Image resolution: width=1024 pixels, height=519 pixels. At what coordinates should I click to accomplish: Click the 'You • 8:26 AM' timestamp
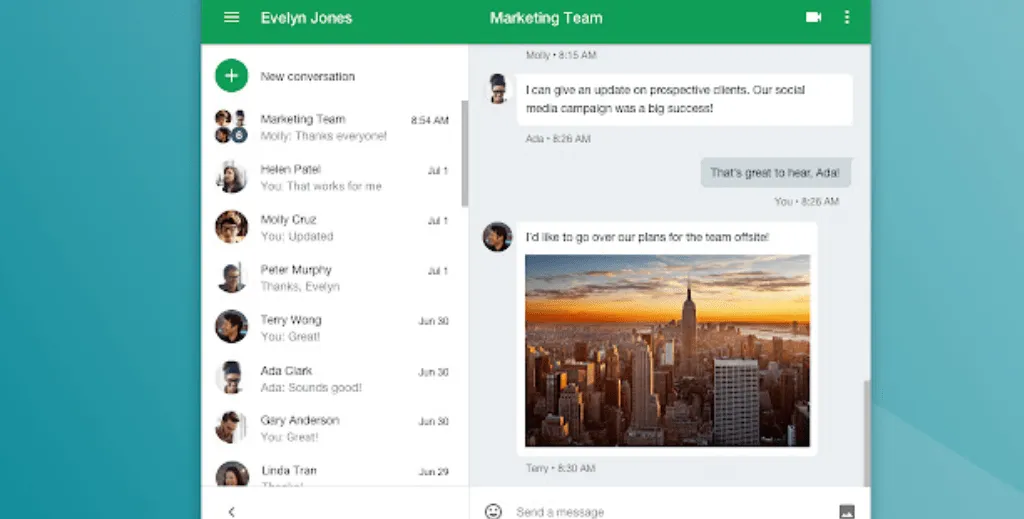[x=807, y=202]
